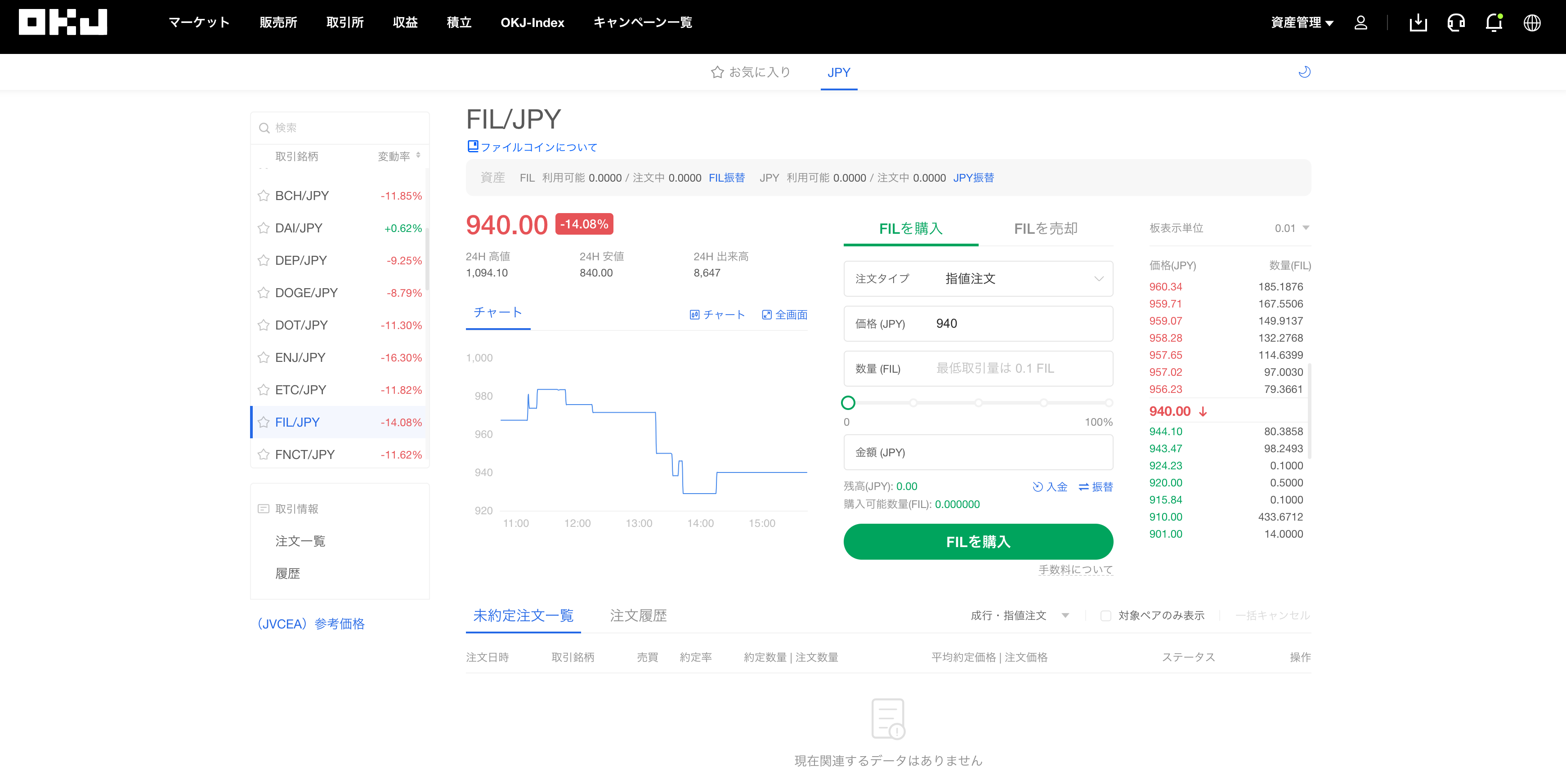Viewport: 1566px width, 784px height.
Task: Expand the 資産管理 menu
Action: pyautogui.click(x=1302, y=23)
